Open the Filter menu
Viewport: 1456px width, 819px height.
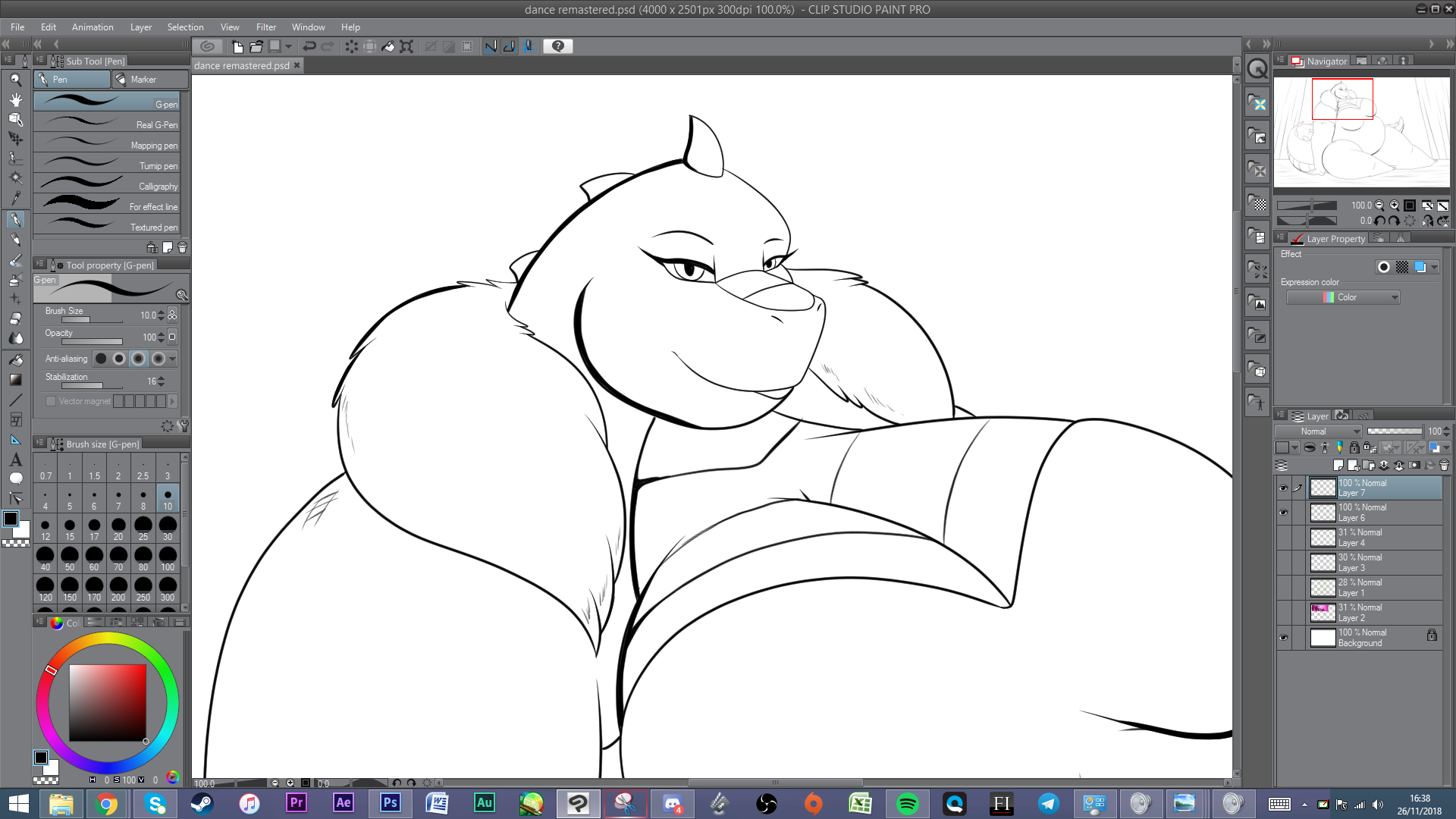(x=265, y=27)
